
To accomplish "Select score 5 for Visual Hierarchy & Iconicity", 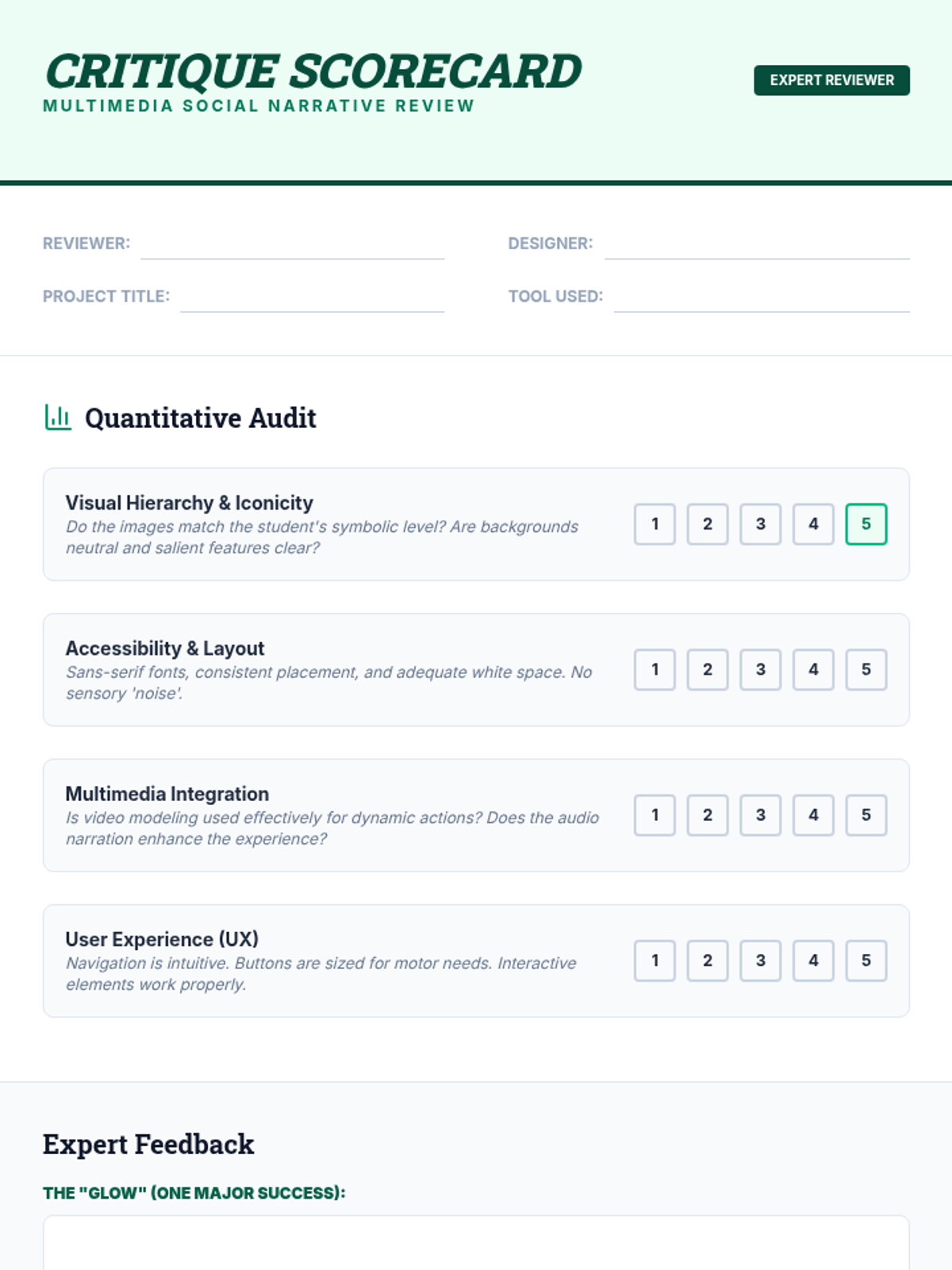I will pyautogui.click(x=866, y=524).
